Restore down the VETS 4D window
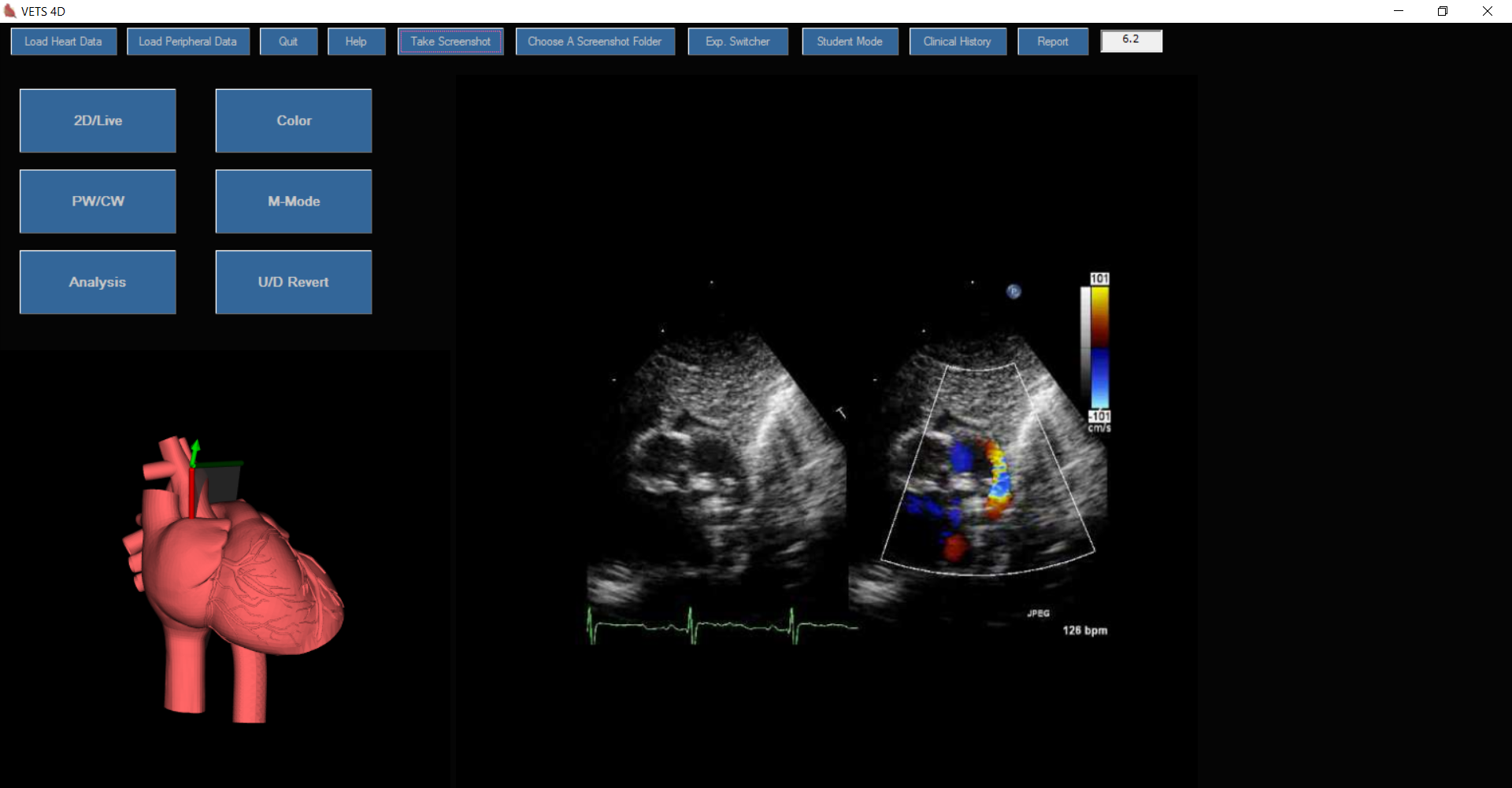The width and height of the screenshot is (1512, 788). [1443, 11]
